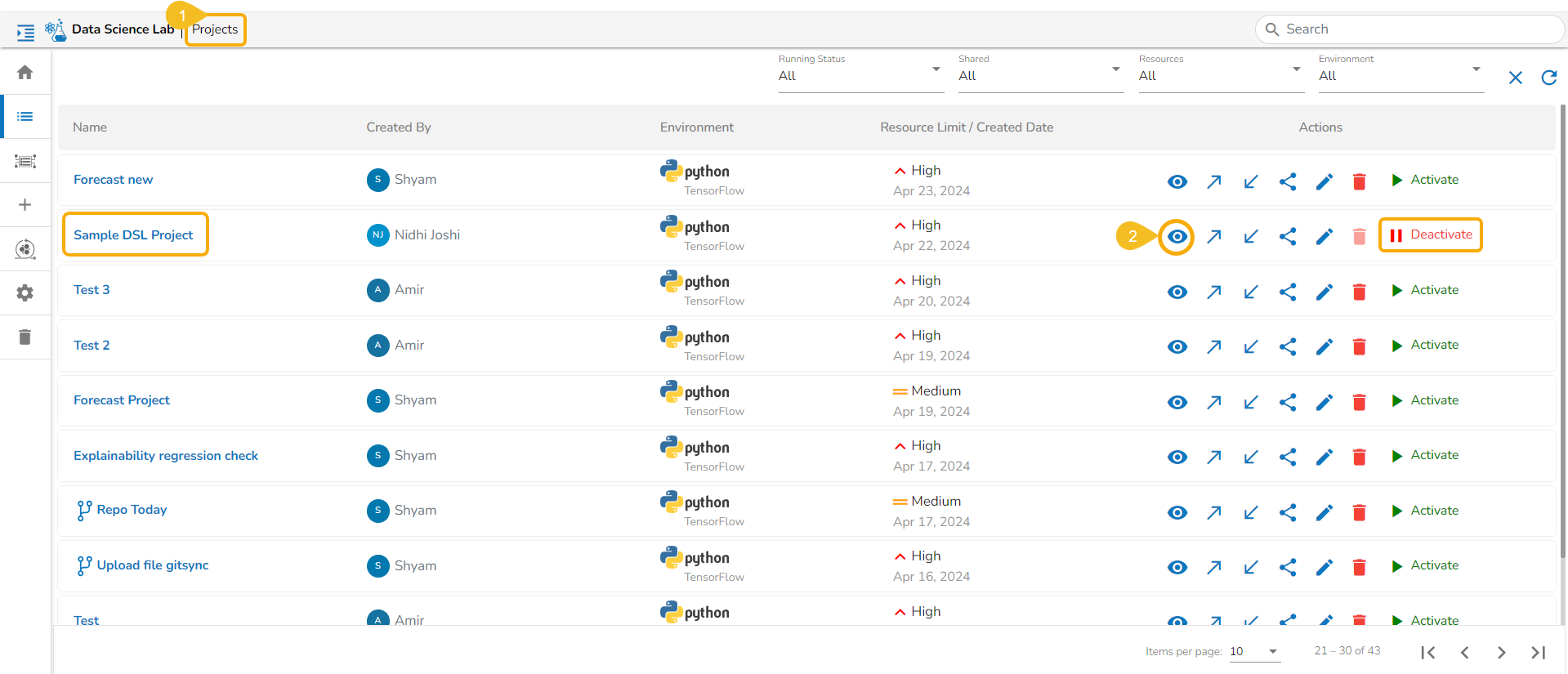This screenshot has width=1568, height=674.
Task: Open the Upload file gitsync project link
Action: pyautogui.click(x=153, y=565)
